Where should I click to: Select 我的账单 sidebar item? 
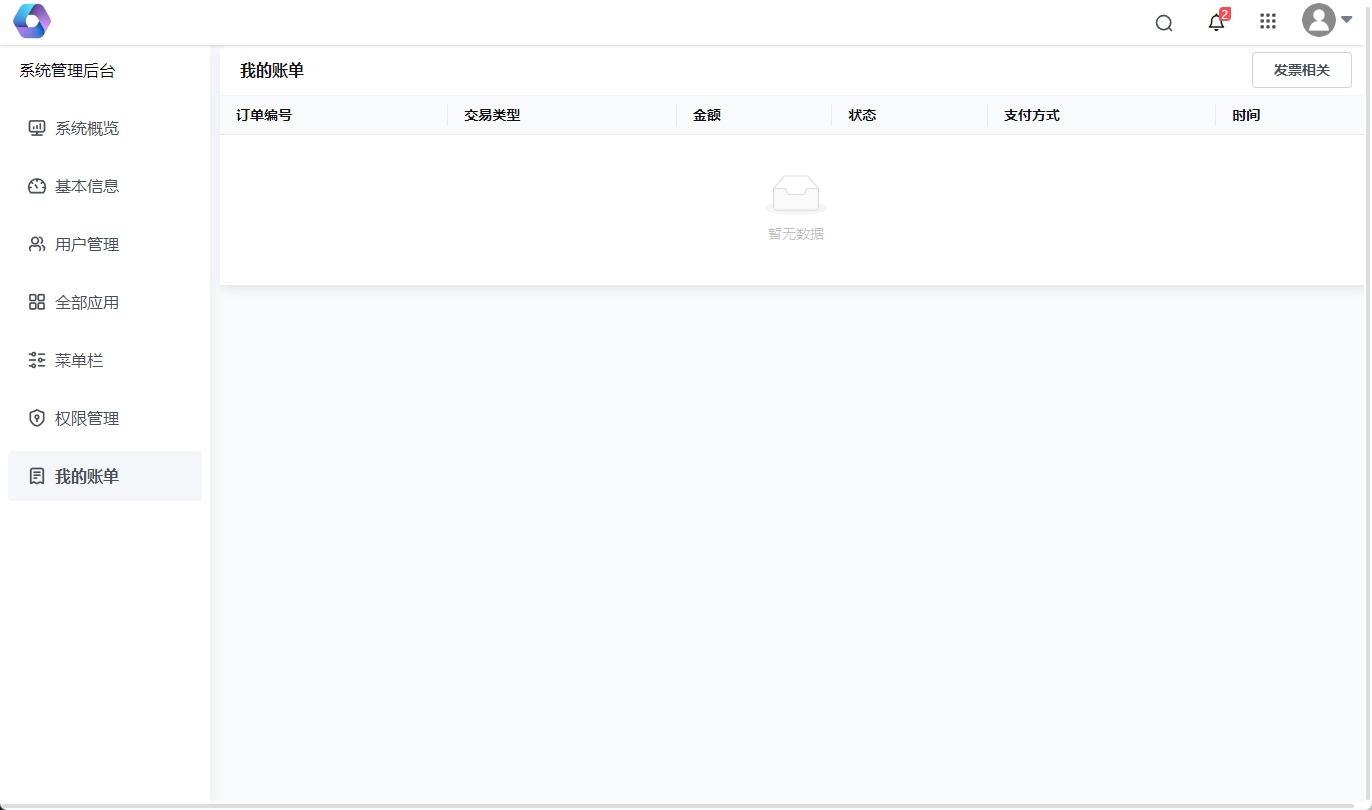pos(87,476)
